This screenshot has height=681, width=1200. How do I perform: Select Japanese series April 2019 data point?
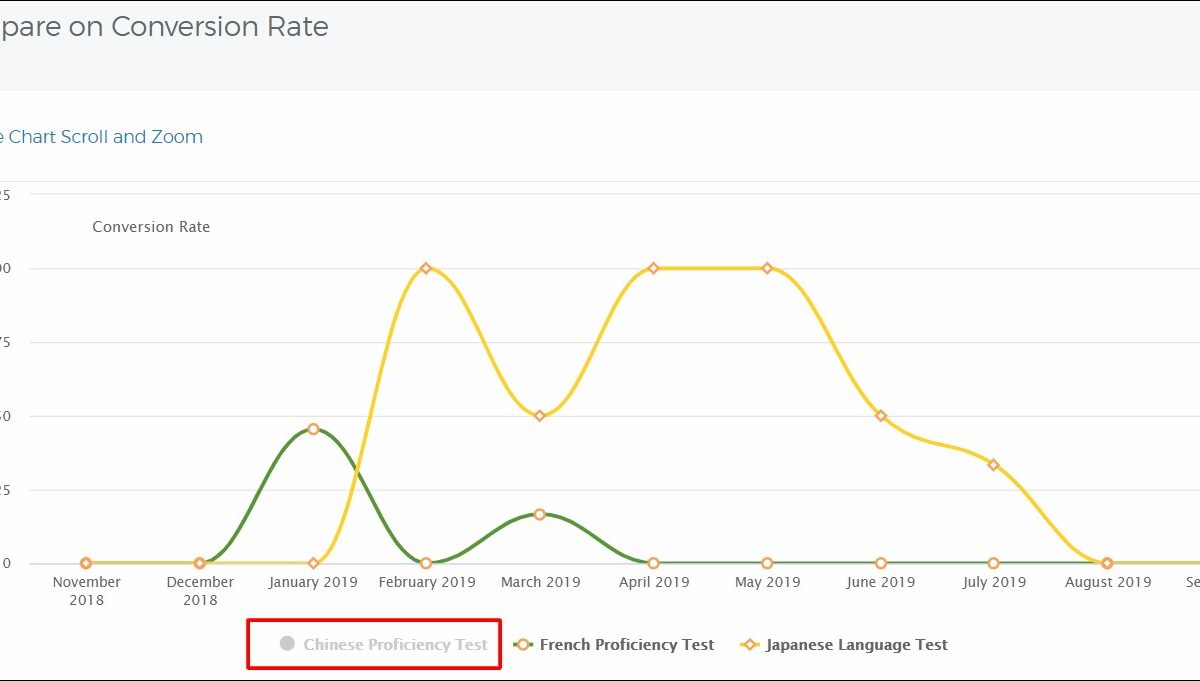coord(653,268)
